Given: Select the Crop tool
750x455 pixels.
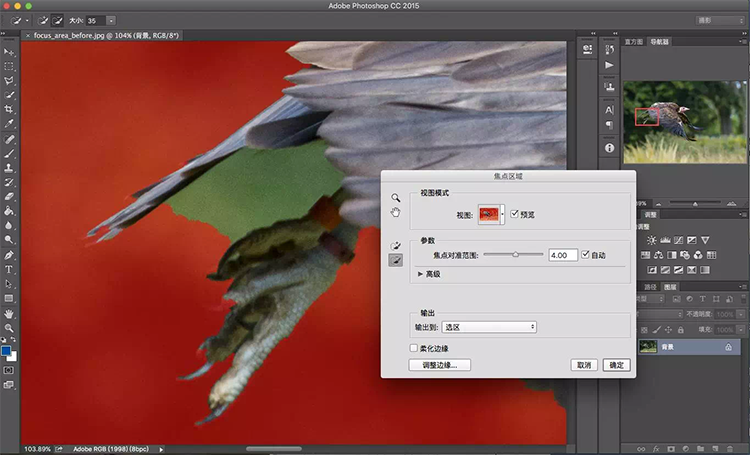Looking at the screenshot, I should [9, 110].
